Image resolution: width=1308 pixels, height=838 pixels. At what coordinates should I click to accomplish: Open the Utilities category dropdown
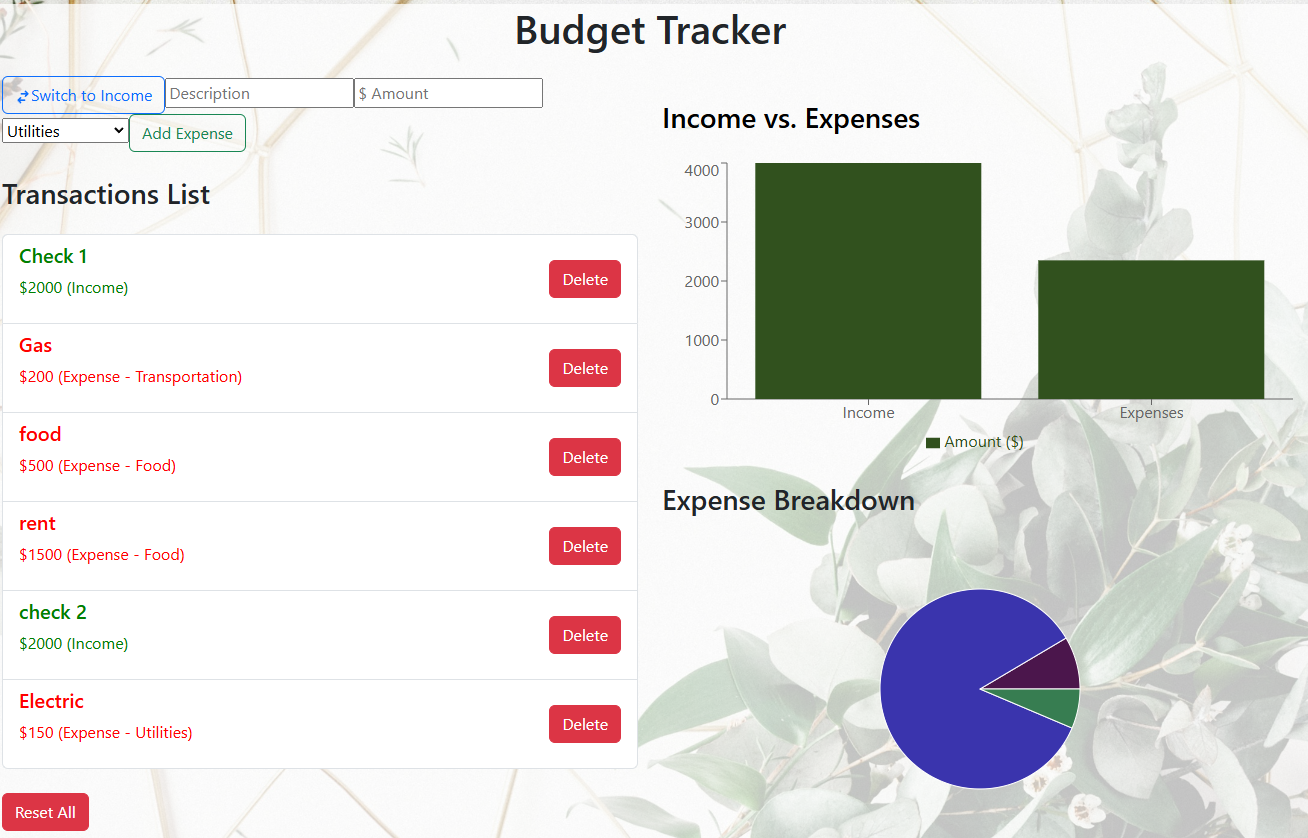65,131
